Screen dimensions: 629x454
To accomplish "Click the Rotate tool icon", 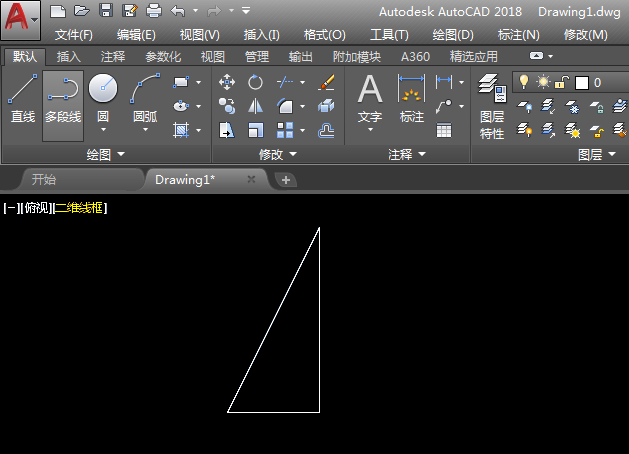I will click(x=255, y=82).
